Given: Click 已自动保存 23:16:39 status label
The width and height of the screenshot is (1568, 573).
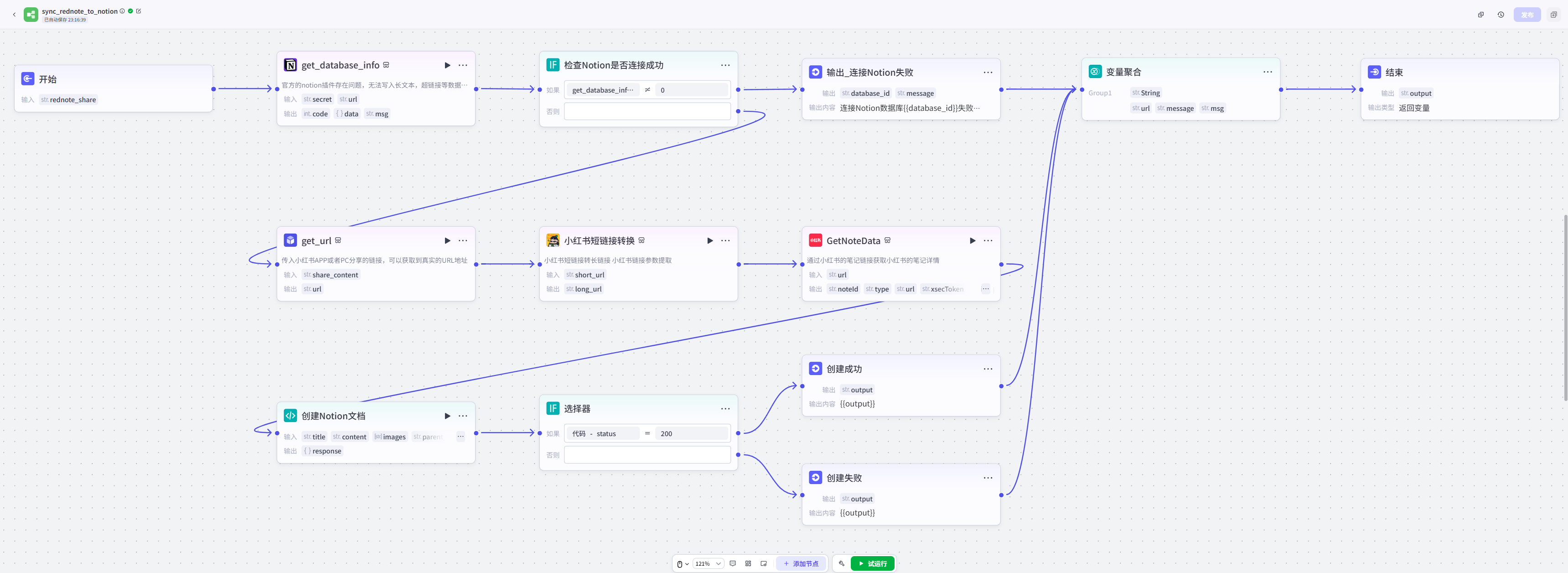Looking at the screenshot, I should (65, 20).
